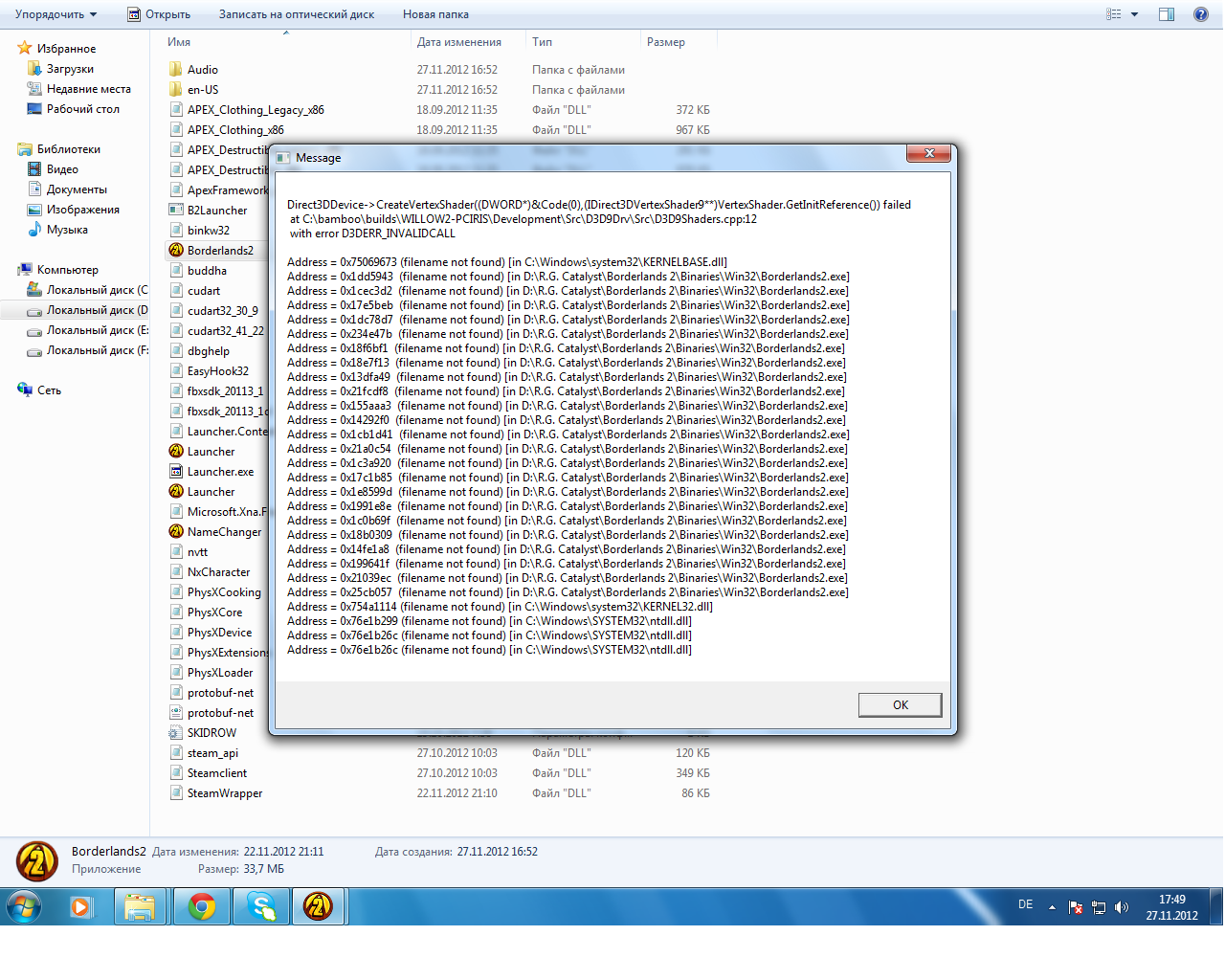The image size is (1225, 980).
Task: Select the Borderlands2 application icon in list
Action: (x=176, y=250)
